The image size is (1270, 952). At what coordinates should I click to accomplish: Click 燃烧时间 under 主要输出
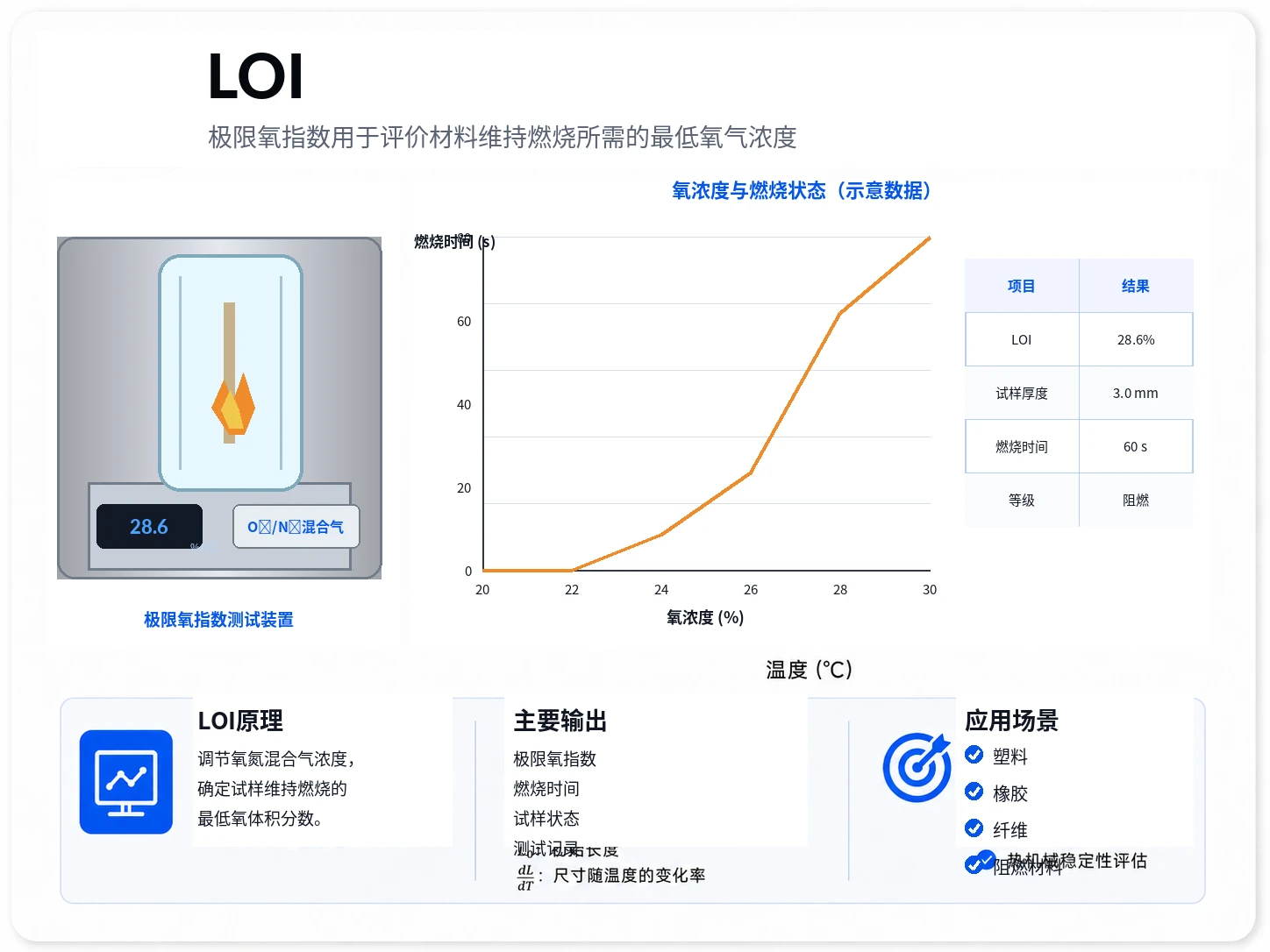point(546,789)
